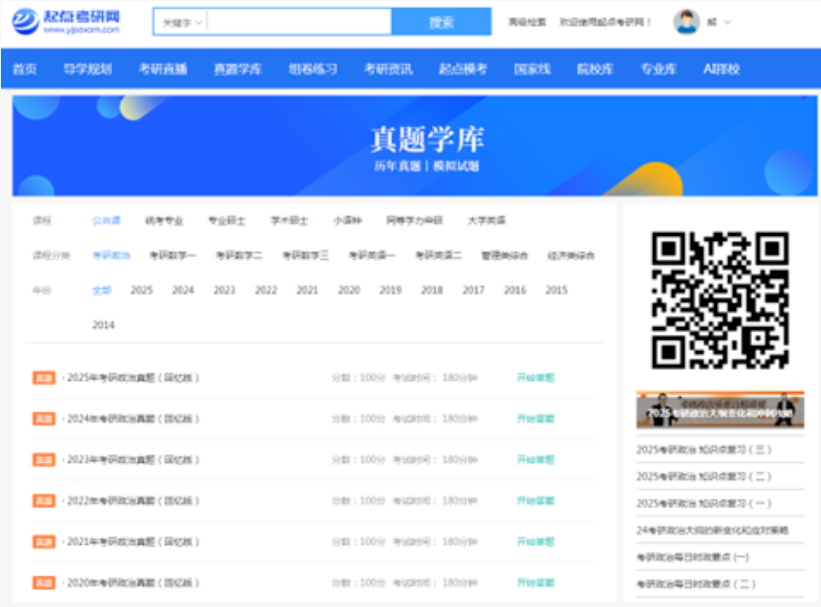
Task: Filter by year 2023
Action: coord(224,291)
